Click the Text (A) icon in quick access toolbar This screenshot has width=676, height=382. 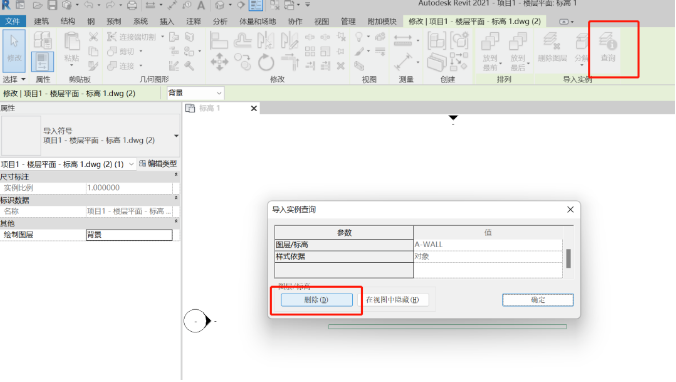(201, 5)
